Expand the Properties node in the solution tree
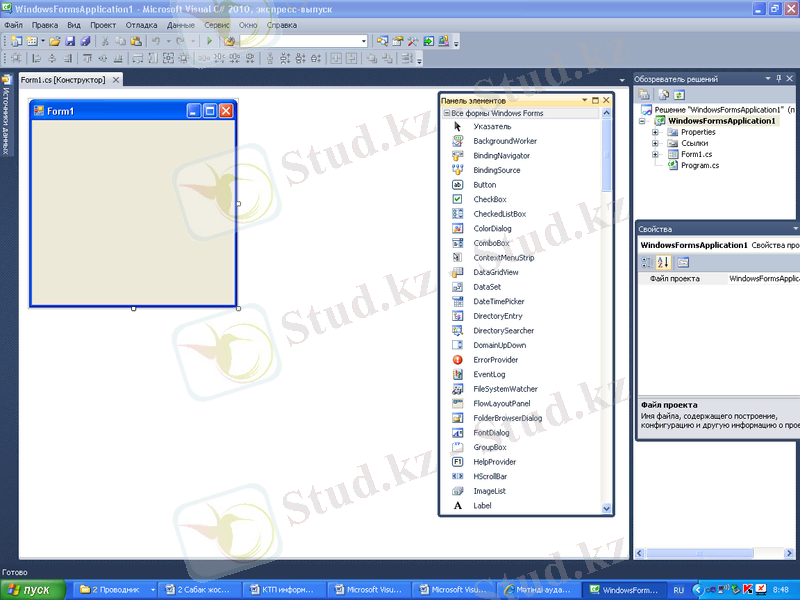The image size is (800, 600). click(655, 132)
